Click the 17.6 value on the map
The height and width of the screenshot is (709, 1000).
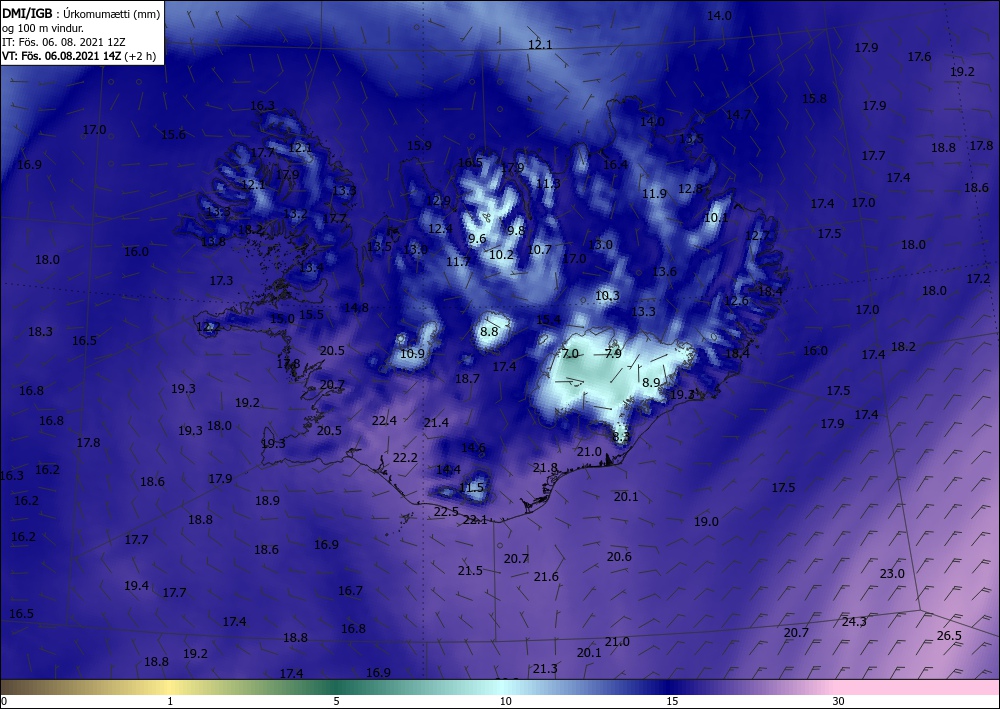[x=920, y=57]
